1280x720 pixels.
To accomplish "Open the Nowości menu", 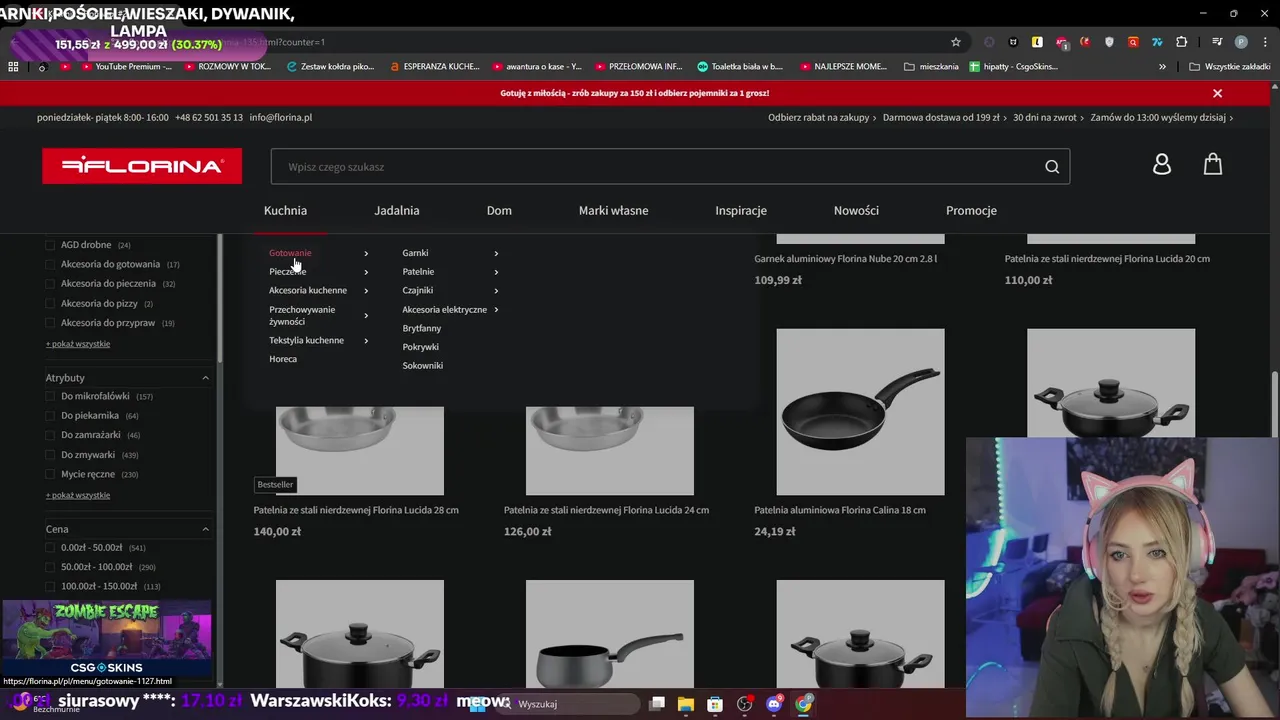I will tap(856, 210).
